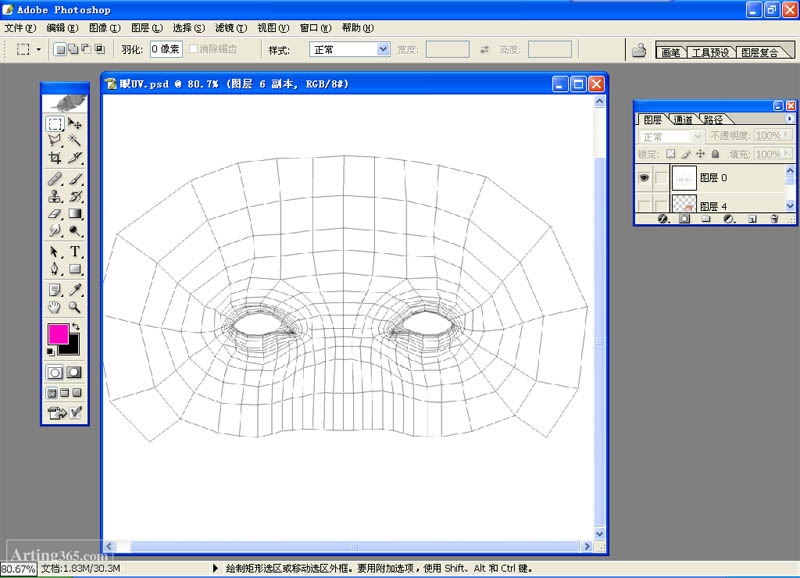
Task: Delete layer using trash icon
Action: click(x=774, y=219)
